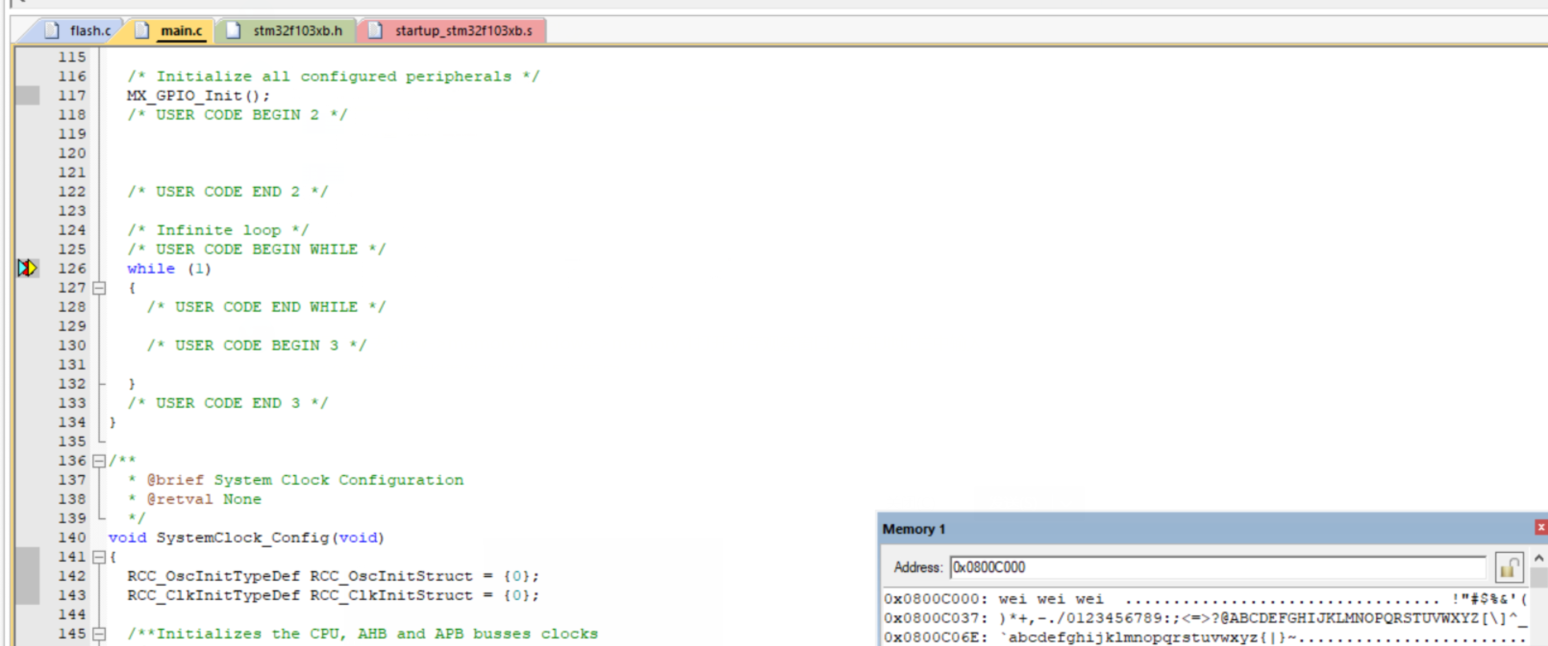Click the 'USER CODE END 3' comment
This screenshot has height=646, width=1548.
tap(227, 403)
